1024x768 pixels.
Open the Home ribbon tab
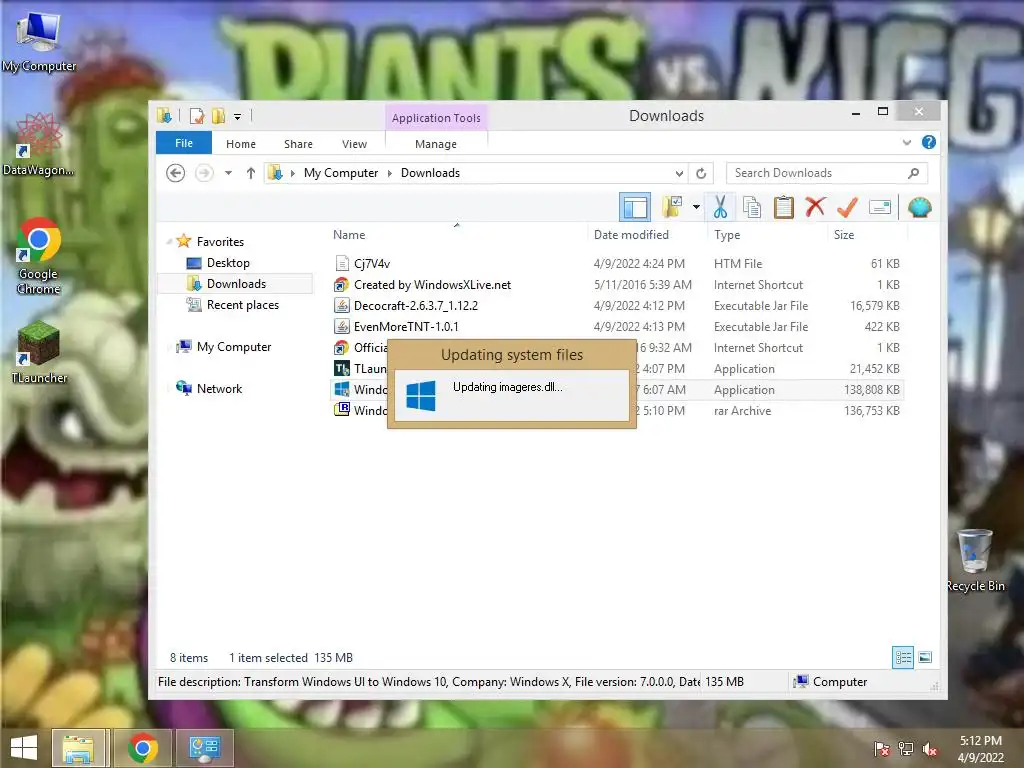pyautogui.click(x=241, y=144)
